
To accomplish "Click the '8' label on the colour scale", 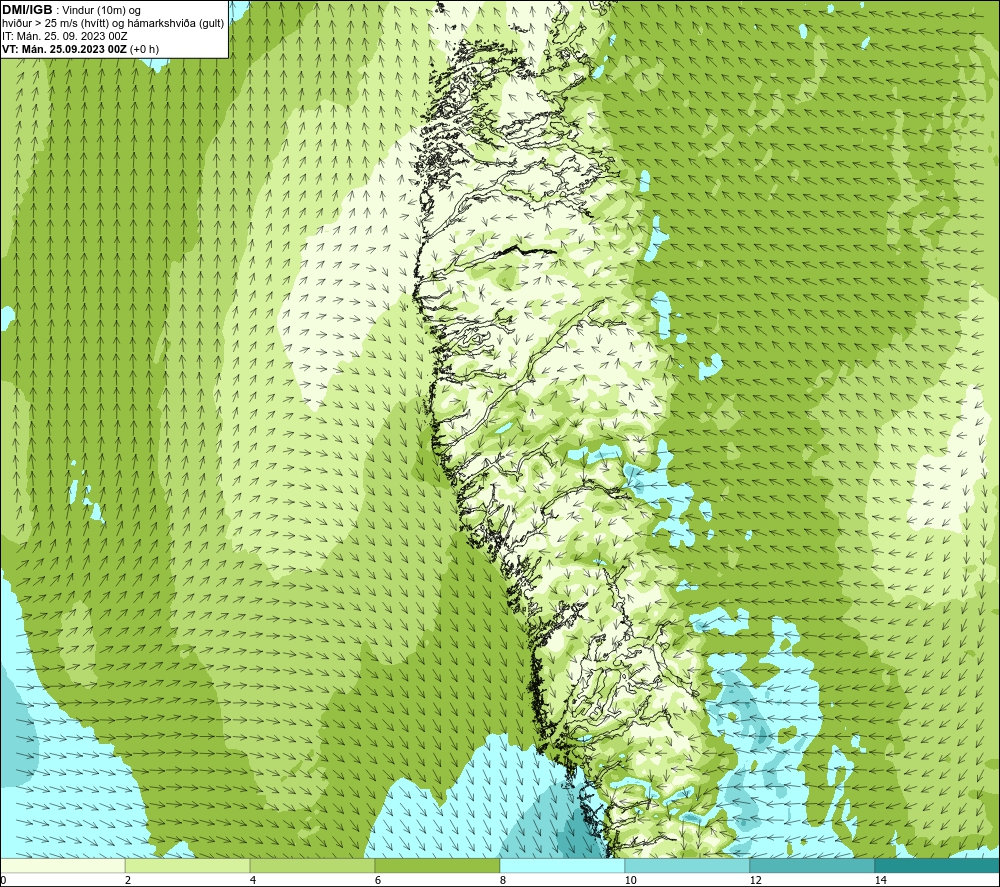I will click(x=503, y=880).
